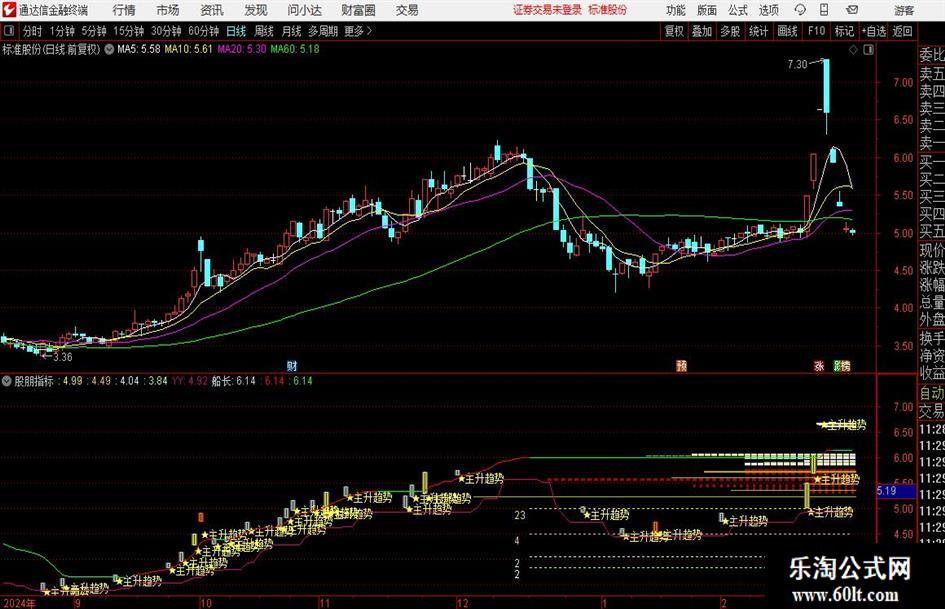Click the 3.36 low price label
945x609 pixels.
[63, 357]
